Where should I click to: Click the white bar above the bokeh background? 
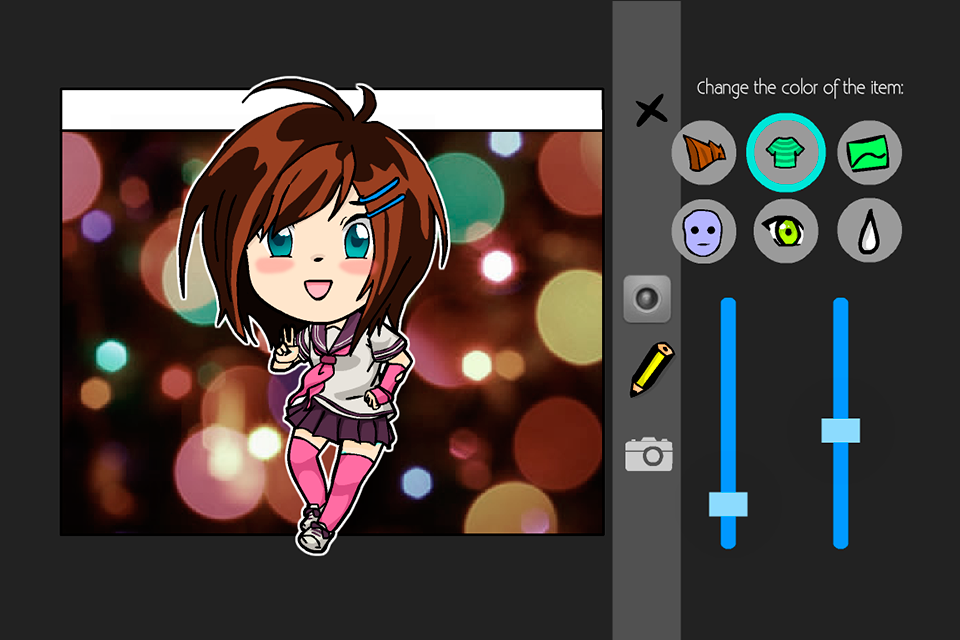(332, 110)
